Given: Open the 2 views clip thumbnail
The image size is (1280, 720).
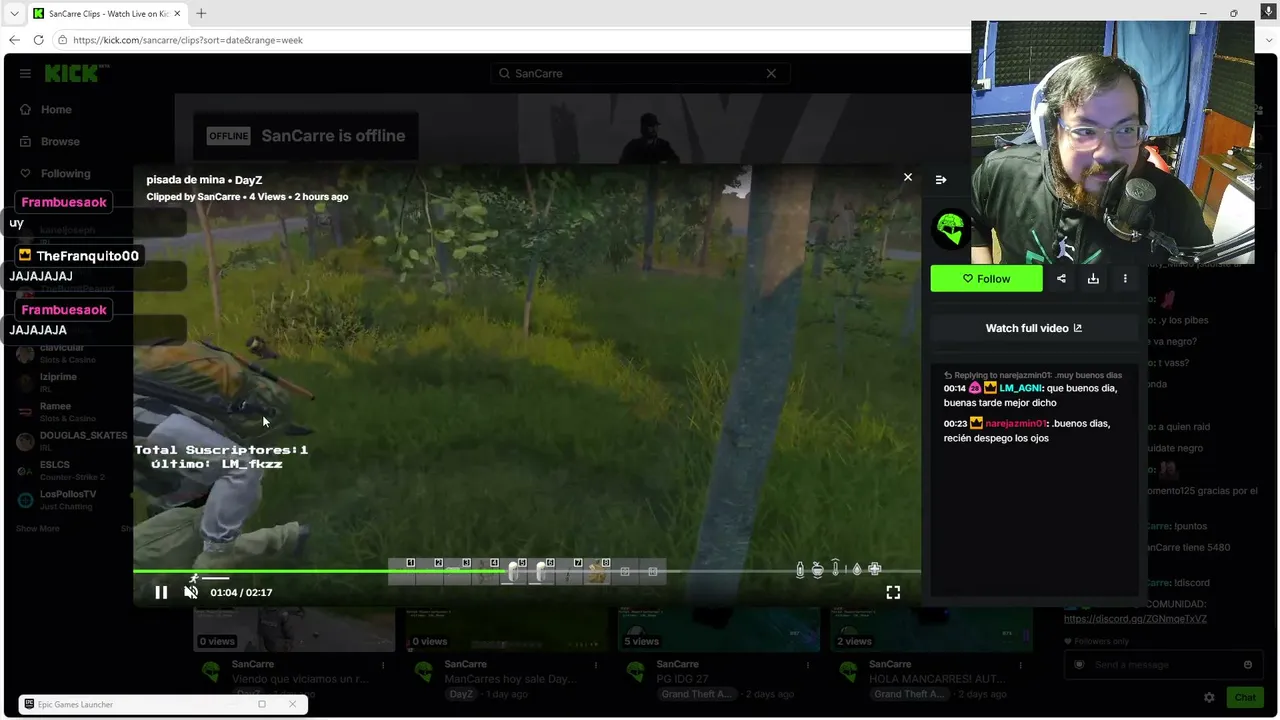Looking at the screenshot, I should tap(932, 628).
